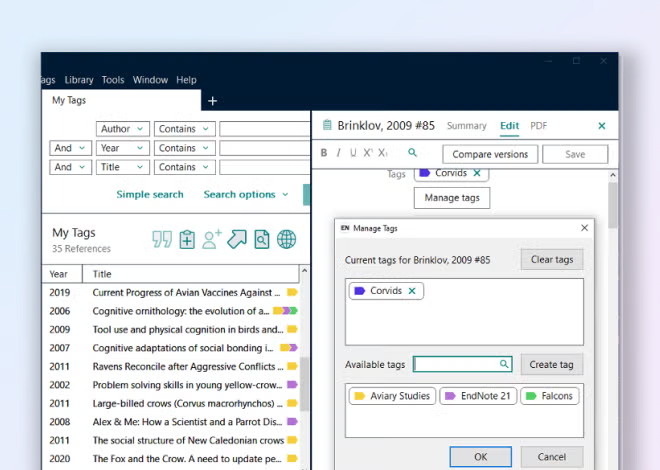Open the Library menu
This screenshot has height=470, width=660.
click(x=78, y=80)
